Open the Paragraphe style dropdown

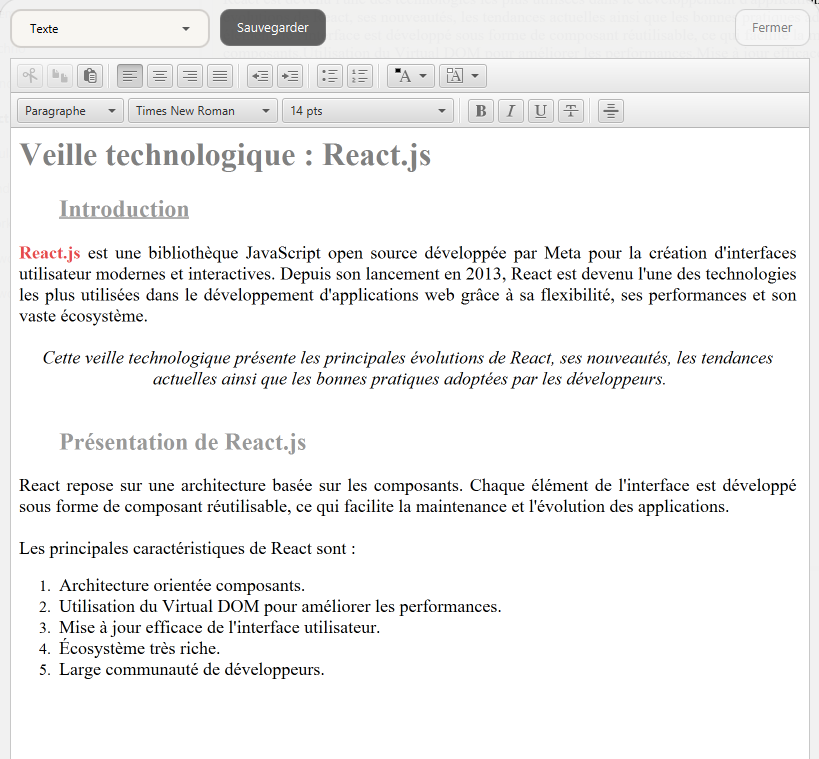point(70,111)
